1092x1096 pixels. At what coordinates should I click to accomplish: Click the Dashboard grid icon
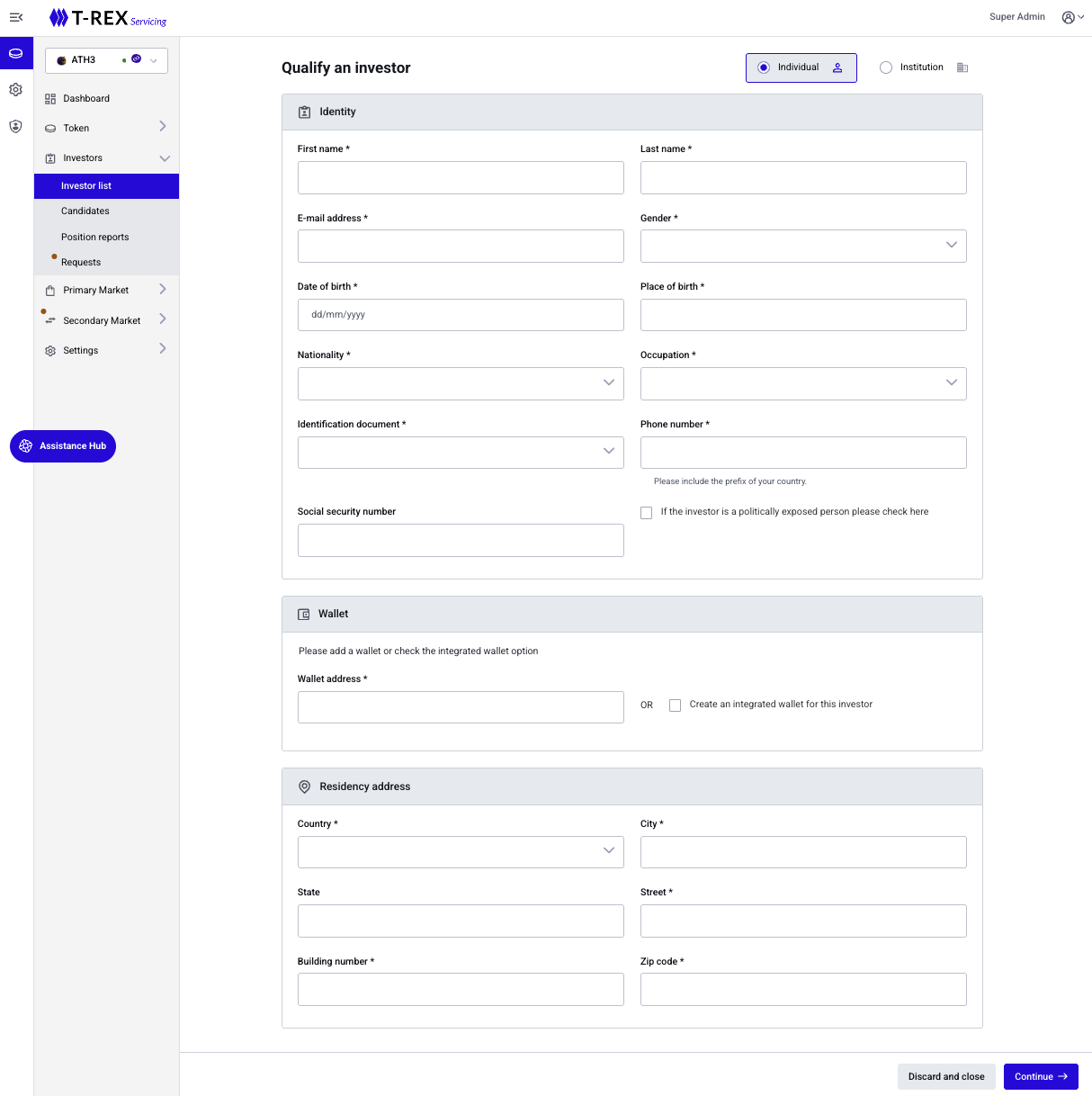click(50, 99)
